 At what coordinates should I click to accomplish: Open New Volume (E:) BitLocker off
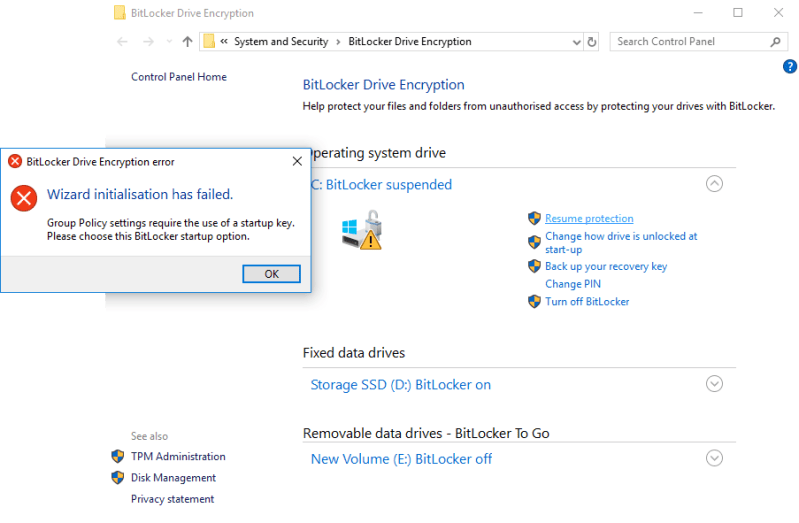coord(401,459)
